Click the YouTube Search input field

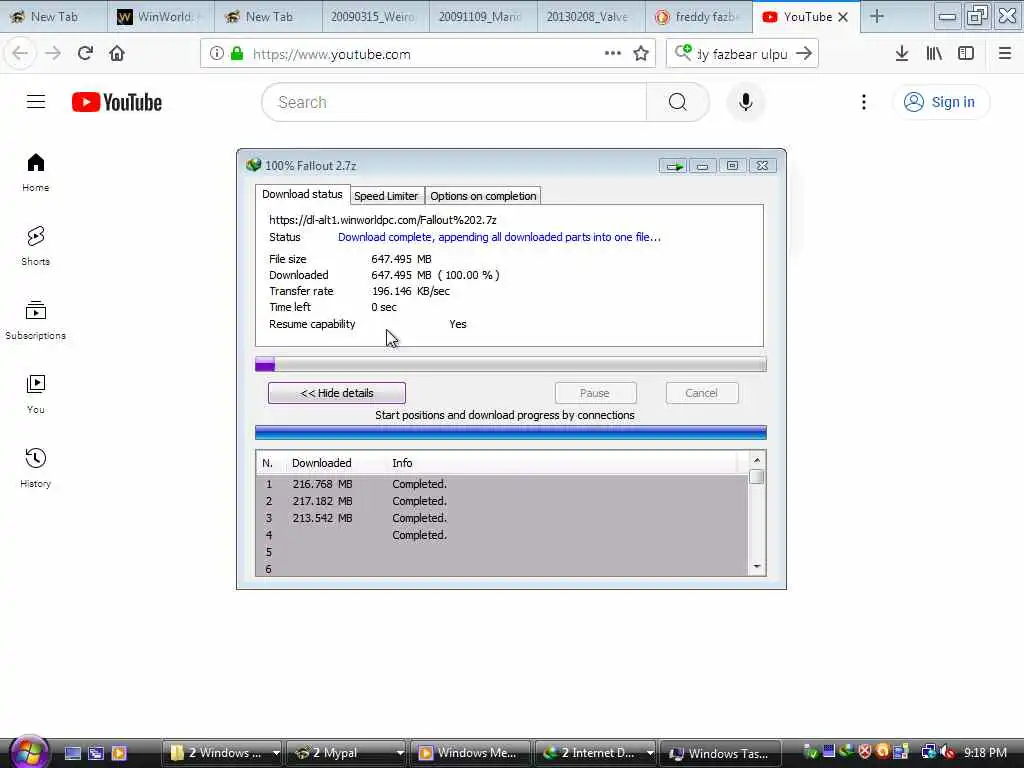coord(454,102)
